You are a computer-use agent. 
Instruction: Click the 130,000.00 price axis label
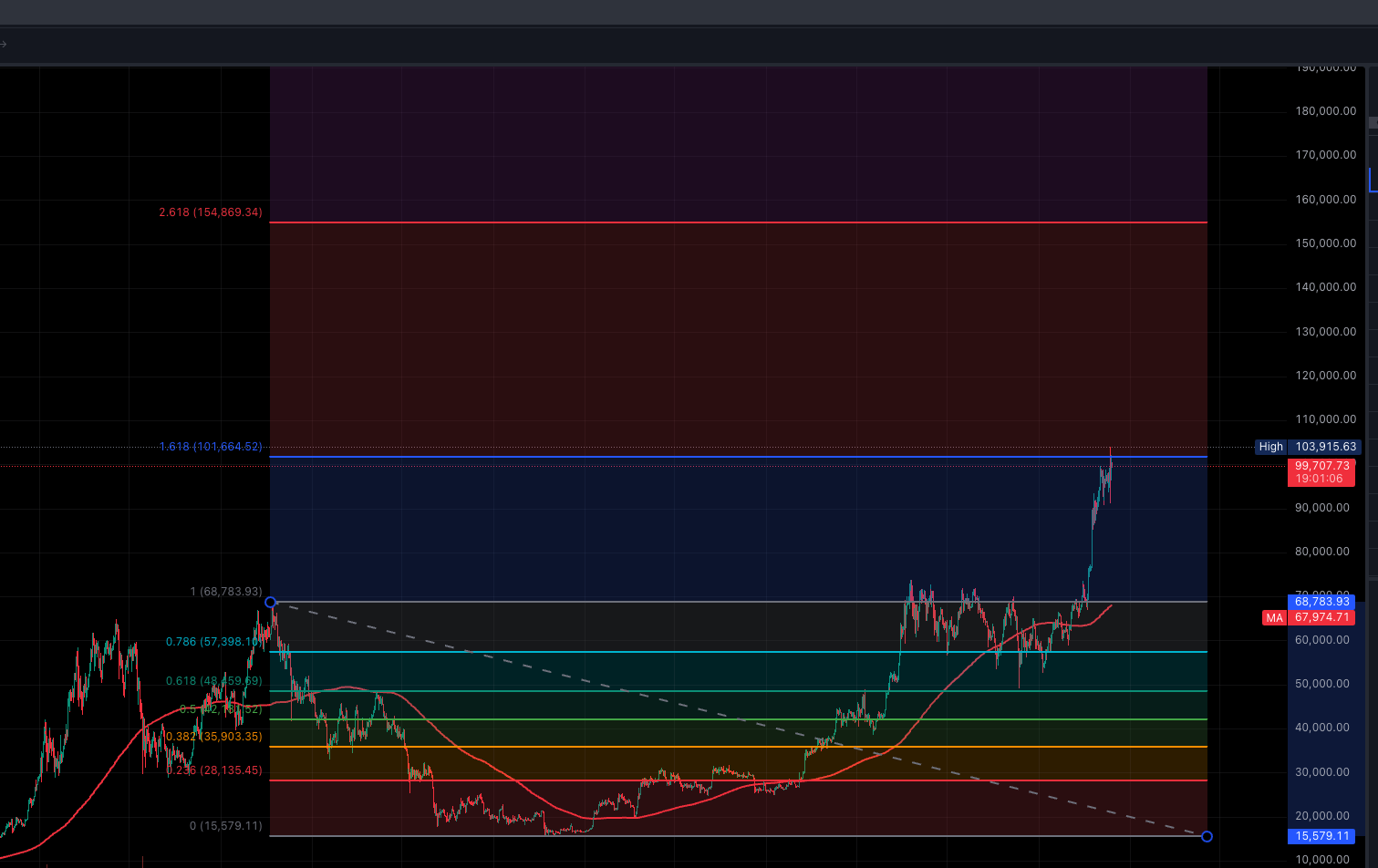[1326, 332]
